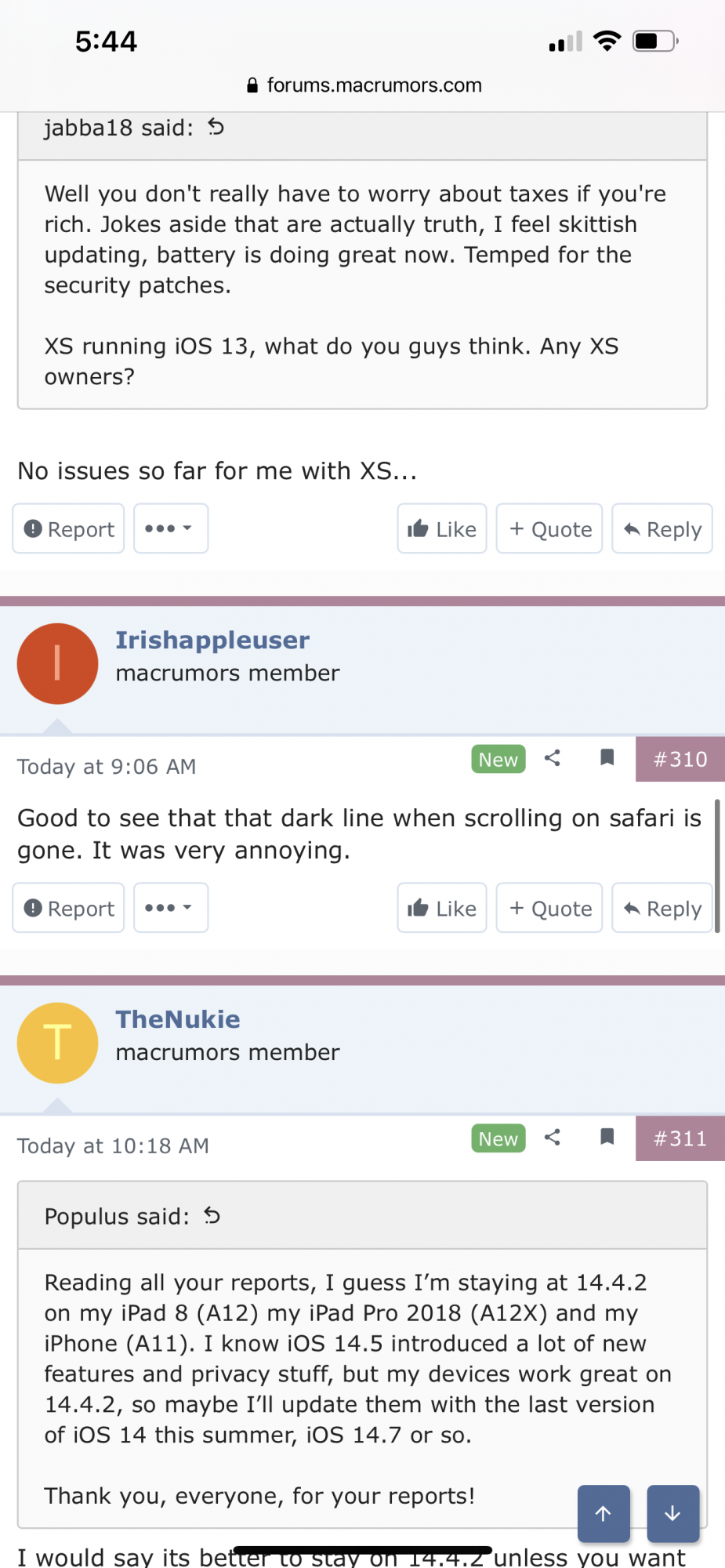
Task: Share post #310 via share icon
Action: coord(553,758)
